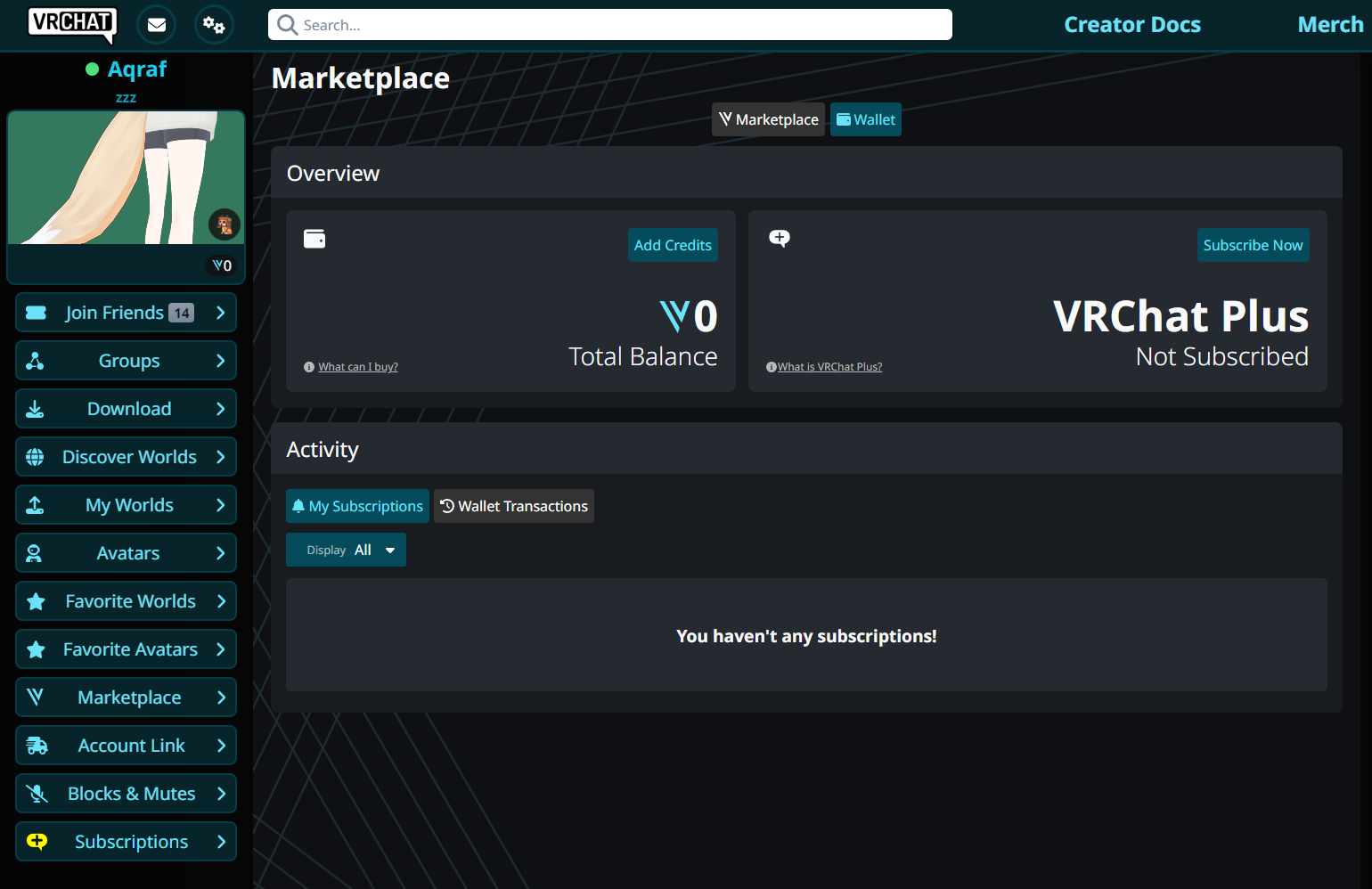Click the Blocks & Mutes muted microphone icon
This screenshot has height=889, width=1372.
pos(37,794)
